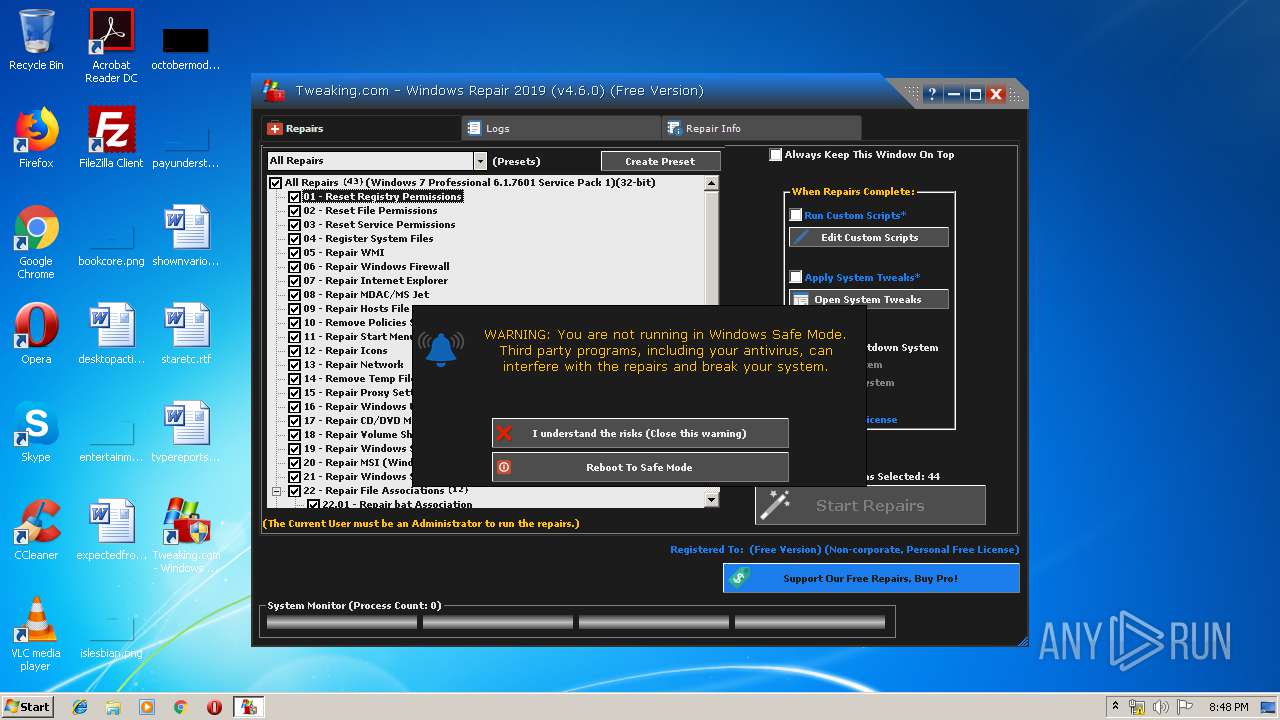The image size is (1280, 720).
Task: Open Chrome icon in taskbar
Action: pos(180,707)
